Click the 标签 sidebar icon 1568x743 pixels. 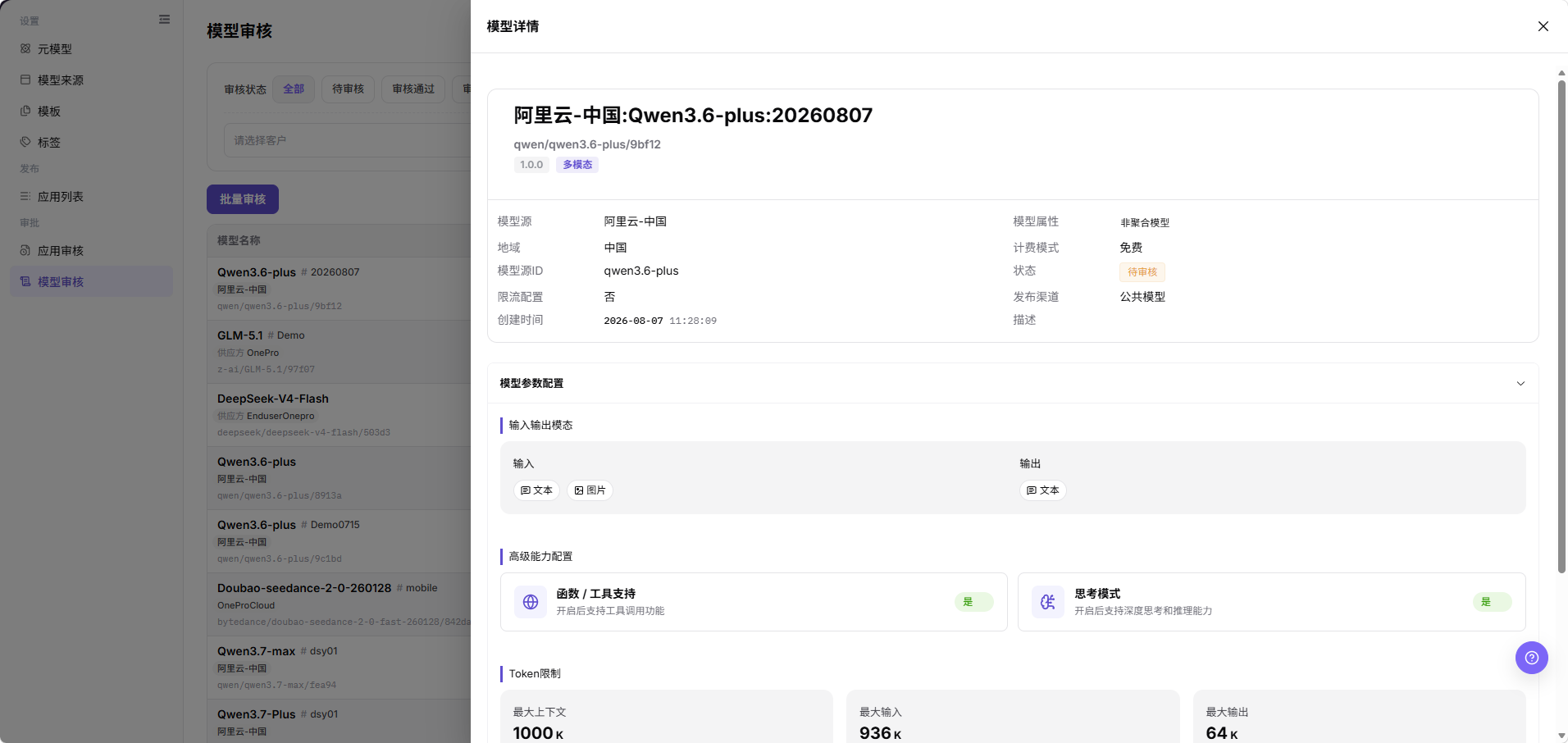tap(25, 143)
